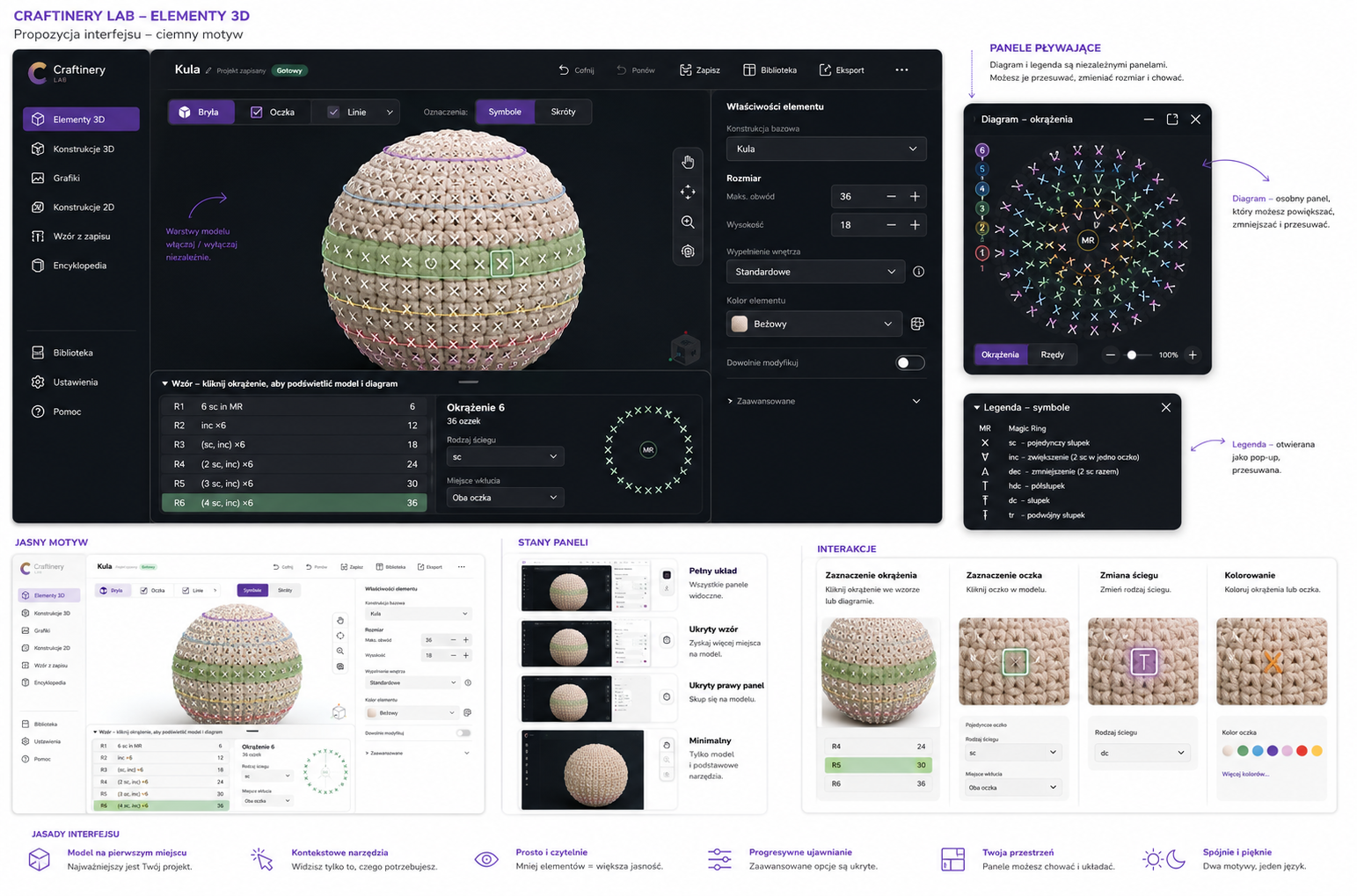Open the Konstrukcja bazowa dropdown in dark theme

(x=826, y=149)
